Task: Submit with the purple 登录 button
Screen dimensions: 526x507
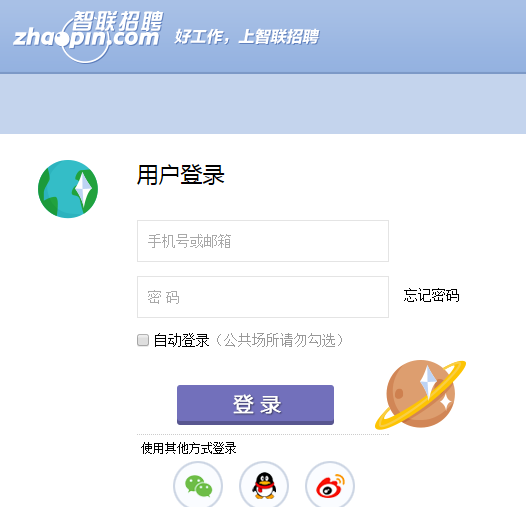Action: pos(255,405)
